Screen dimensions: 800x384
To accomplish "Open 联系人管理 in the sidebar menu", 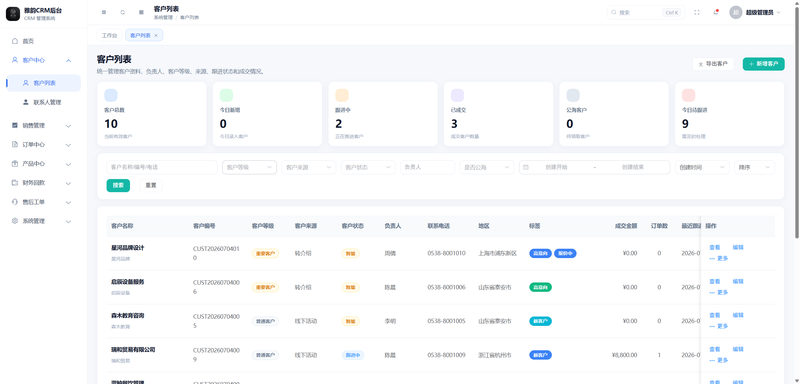I will (x=43, y=102).
